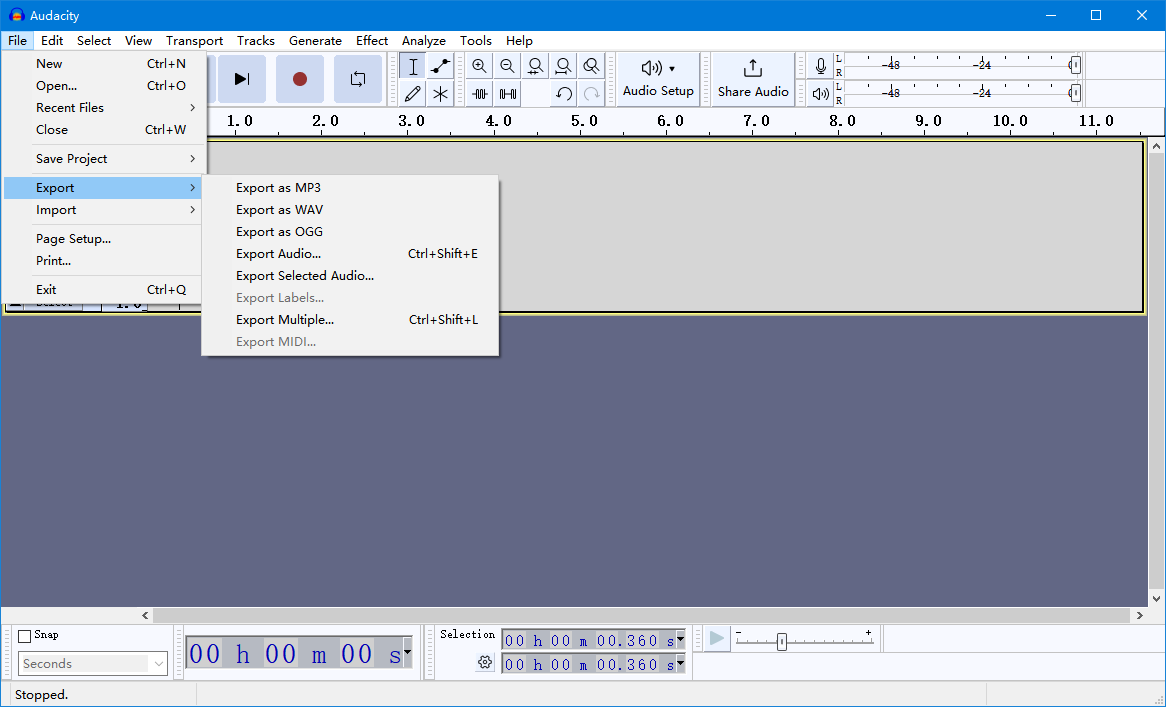1166x707 pixels.
Task: Toggle the Loop button
Action: [x=358, y=79]
